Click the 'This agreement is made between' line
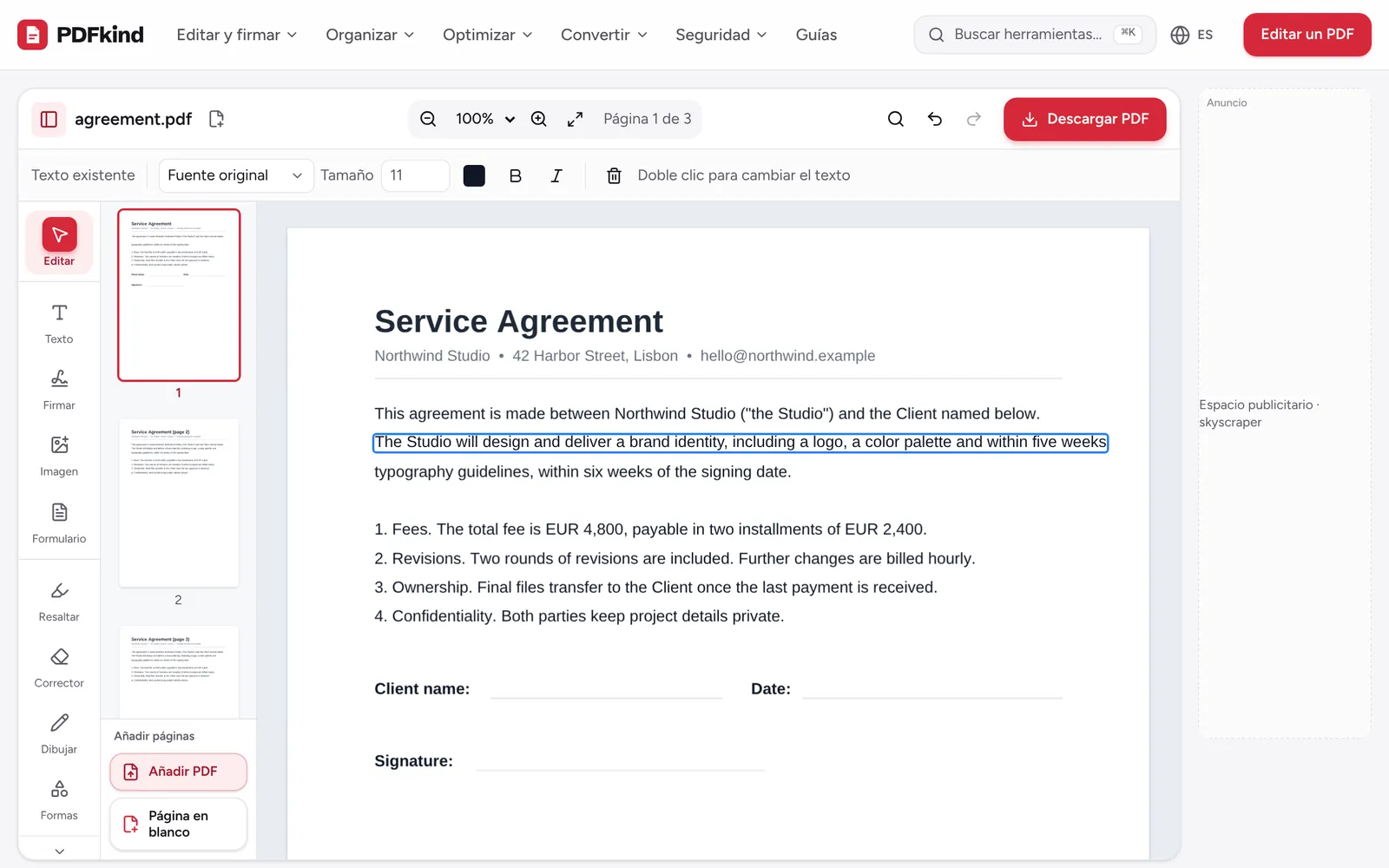The width and height of the screenshot is (1389, 868). (x=707, y=414)
